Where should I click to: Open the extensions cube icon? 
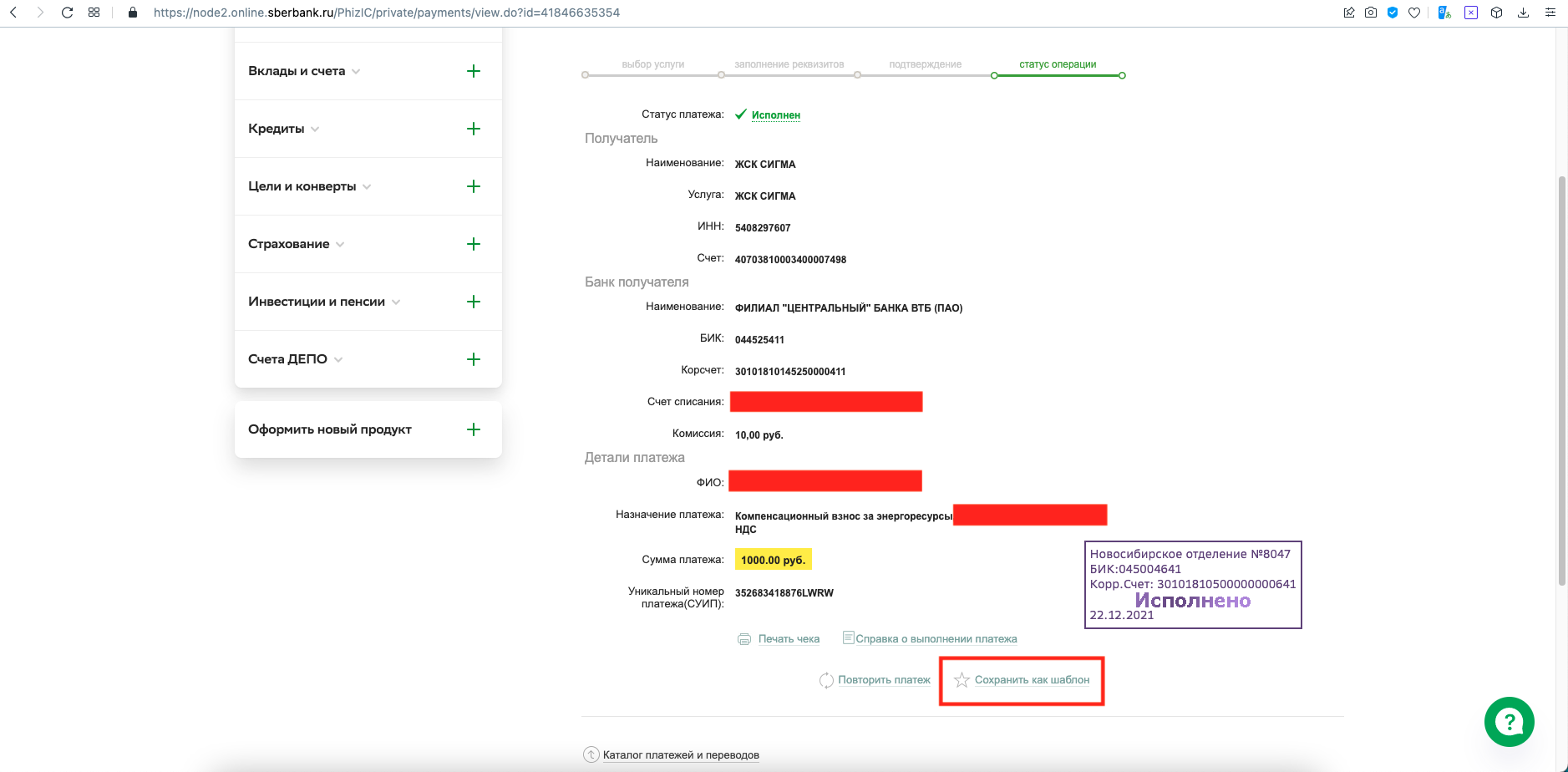pyautogui.click(x=1497, y=13)
